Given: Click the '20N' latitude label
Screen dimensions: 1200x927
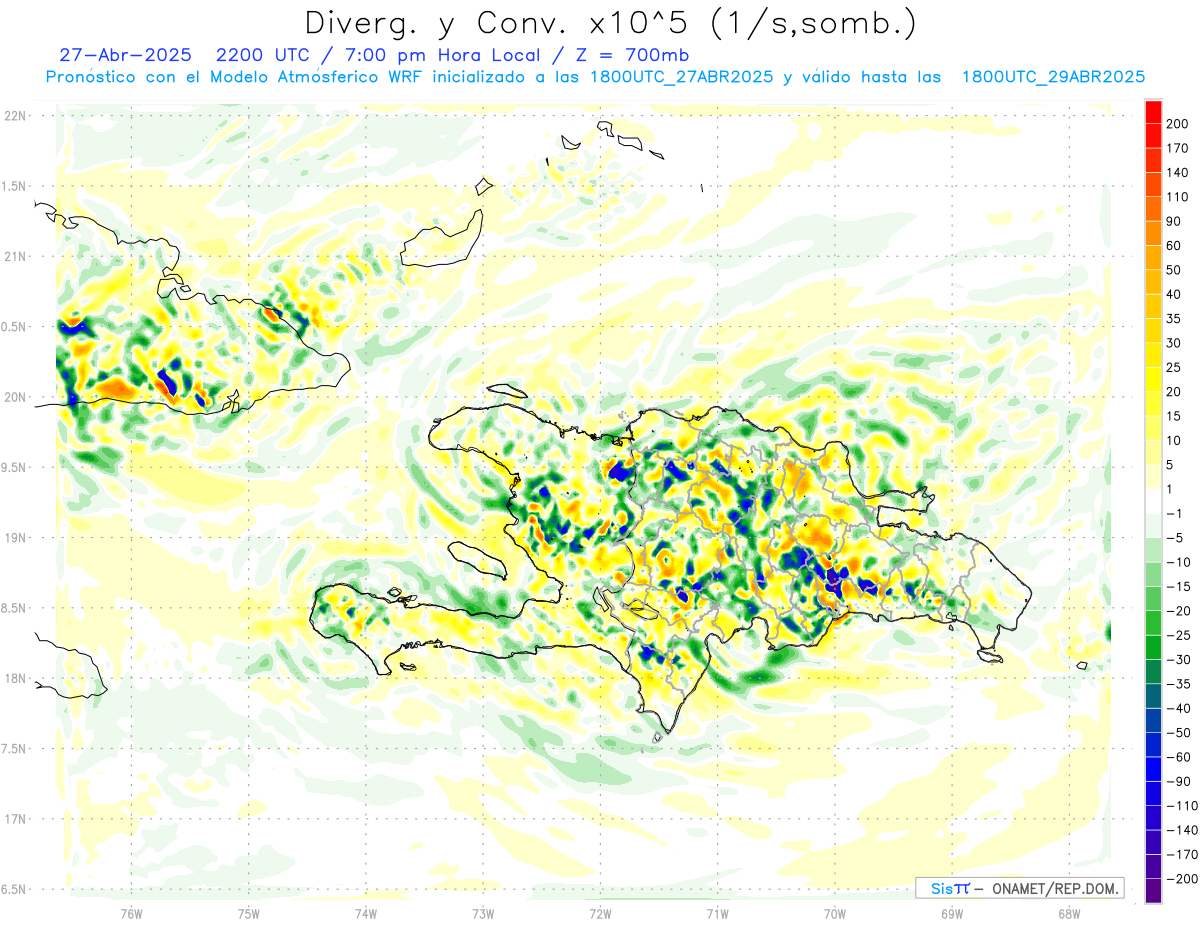Looking at the screenshot, I should [14, 397].
